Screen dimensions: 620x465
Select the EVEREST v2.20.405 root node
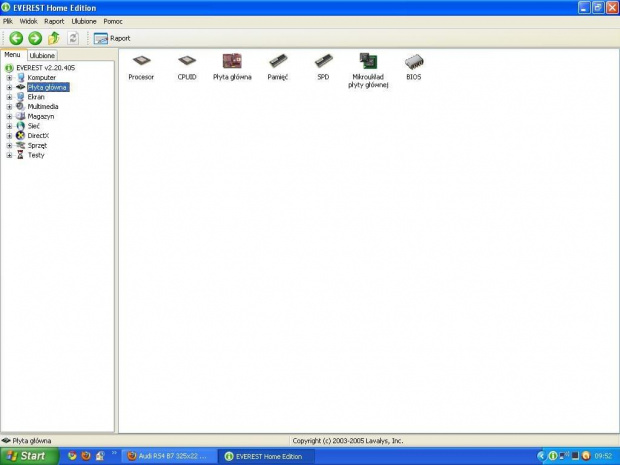tap(45, 68)
